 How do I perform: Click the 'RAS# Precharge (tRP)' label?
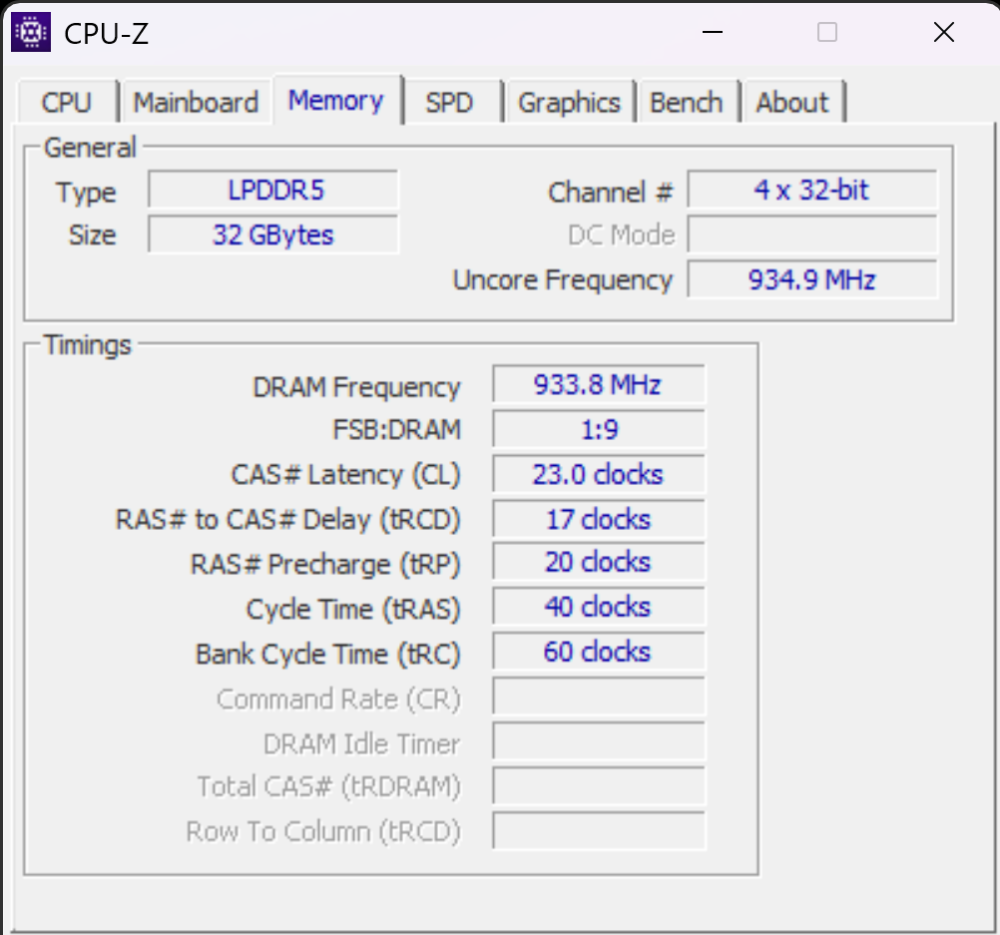point(325,564)
